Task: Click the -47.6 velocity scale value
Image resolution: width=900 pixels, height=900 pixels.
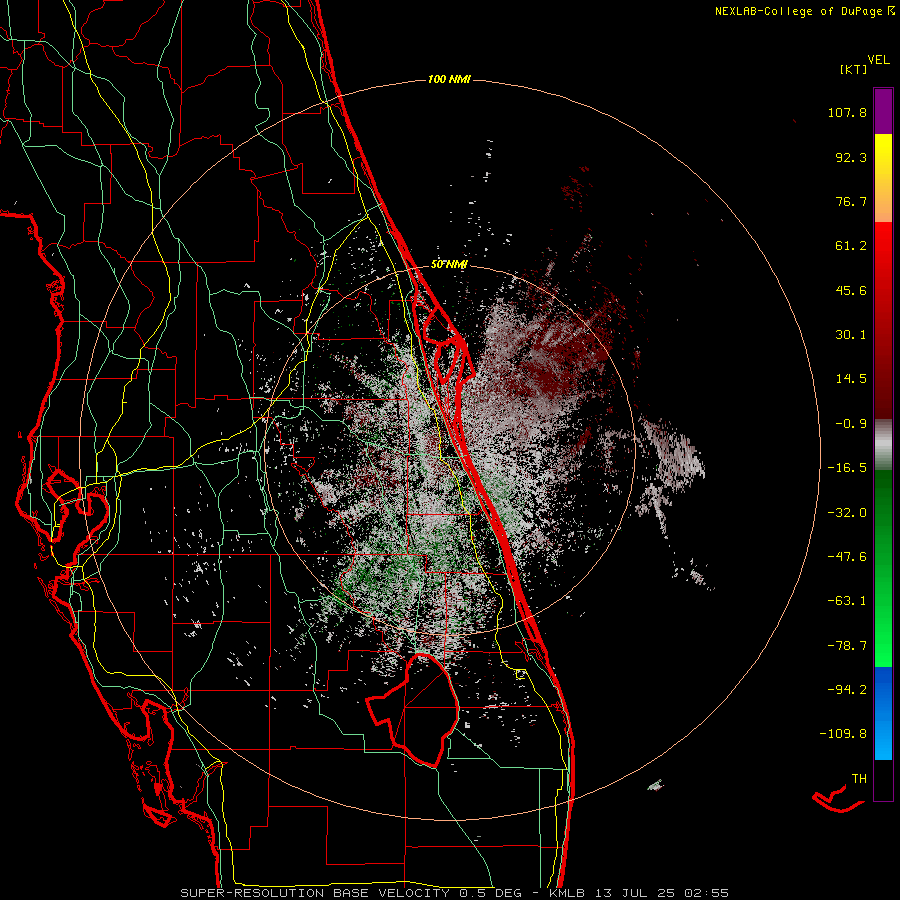Action: pyautogui.click(x=847, y=557)
